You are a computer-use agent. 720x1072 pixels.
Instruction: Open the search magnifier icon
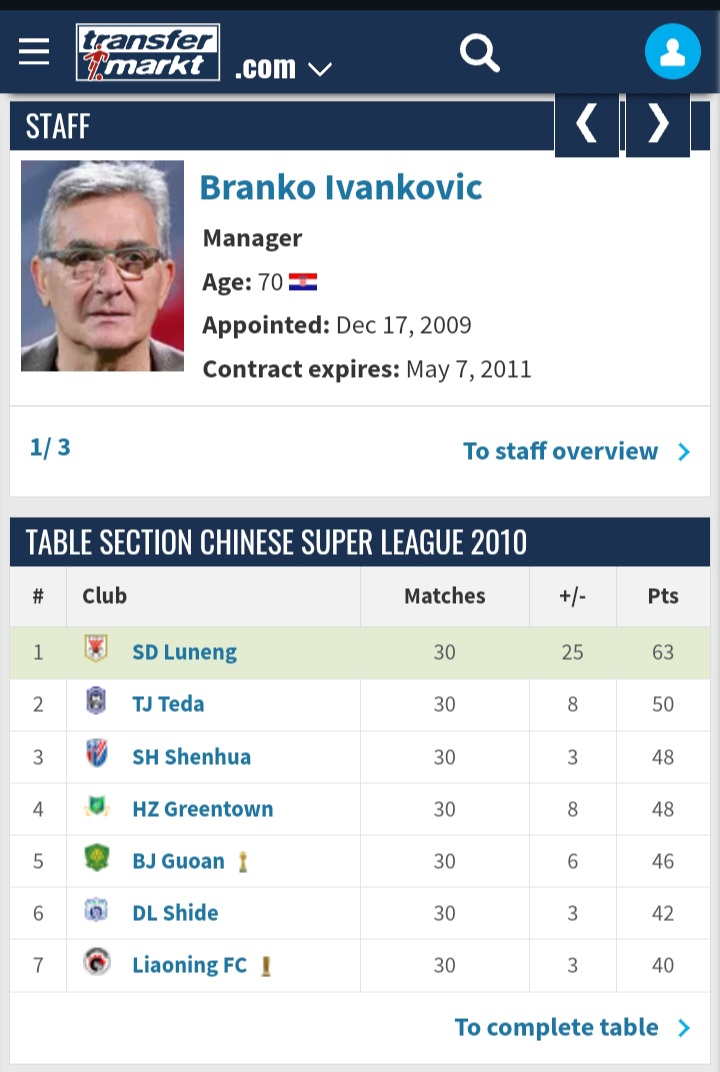tap(479, 53)
